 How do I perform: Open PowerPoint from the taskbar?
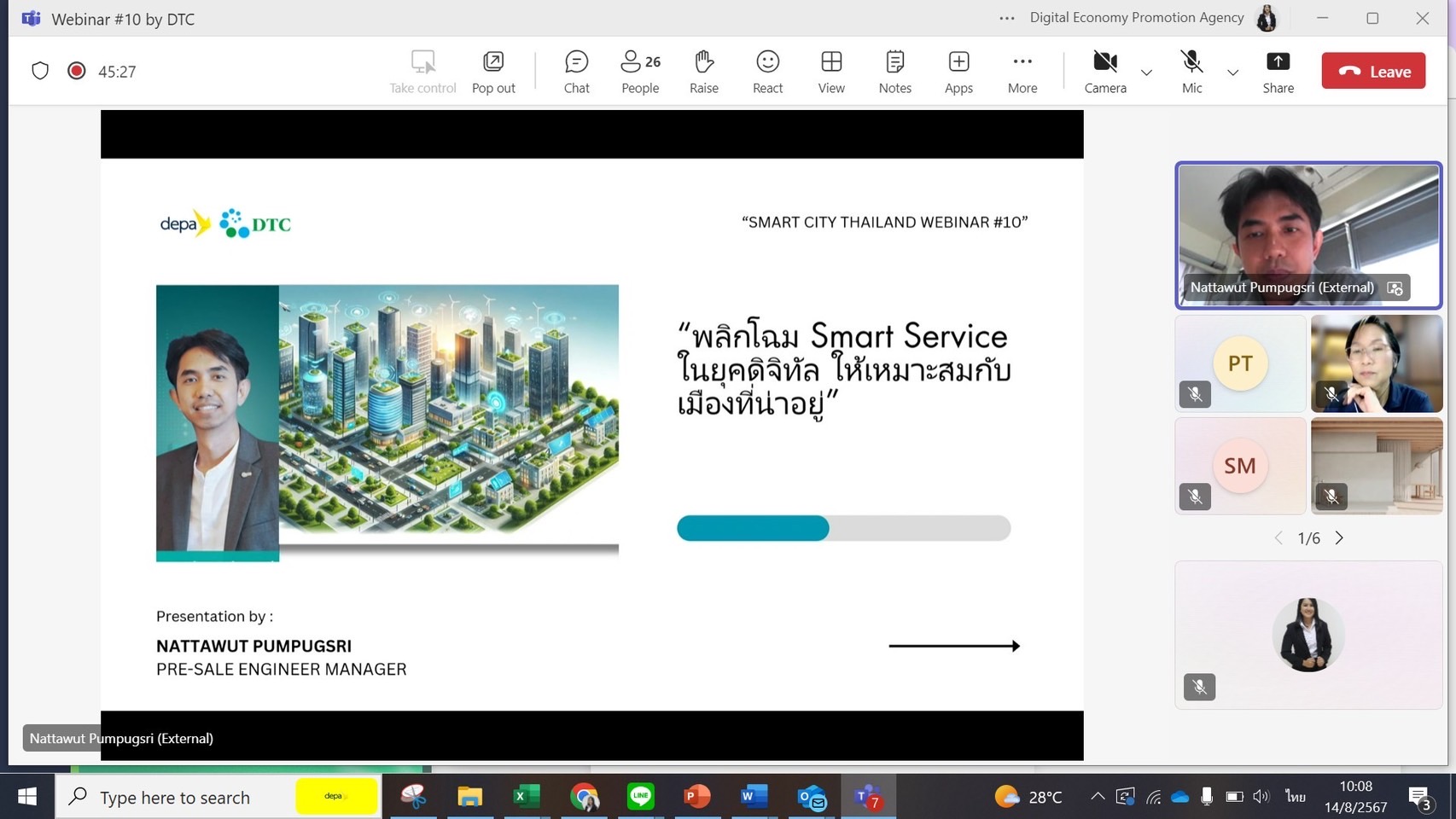[x=697, y=797]
